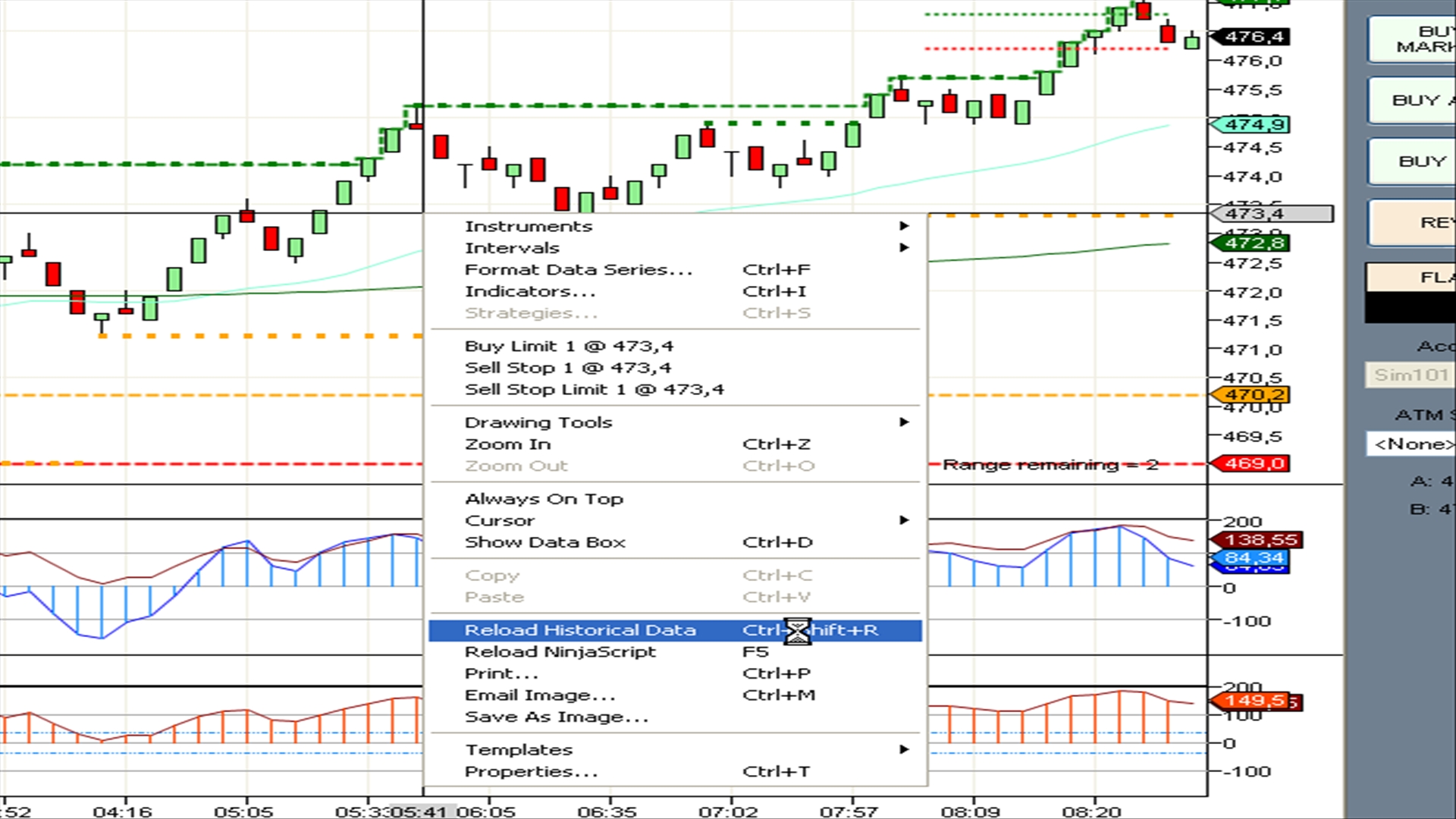Click Zoom In menu item

click(507, 444)
